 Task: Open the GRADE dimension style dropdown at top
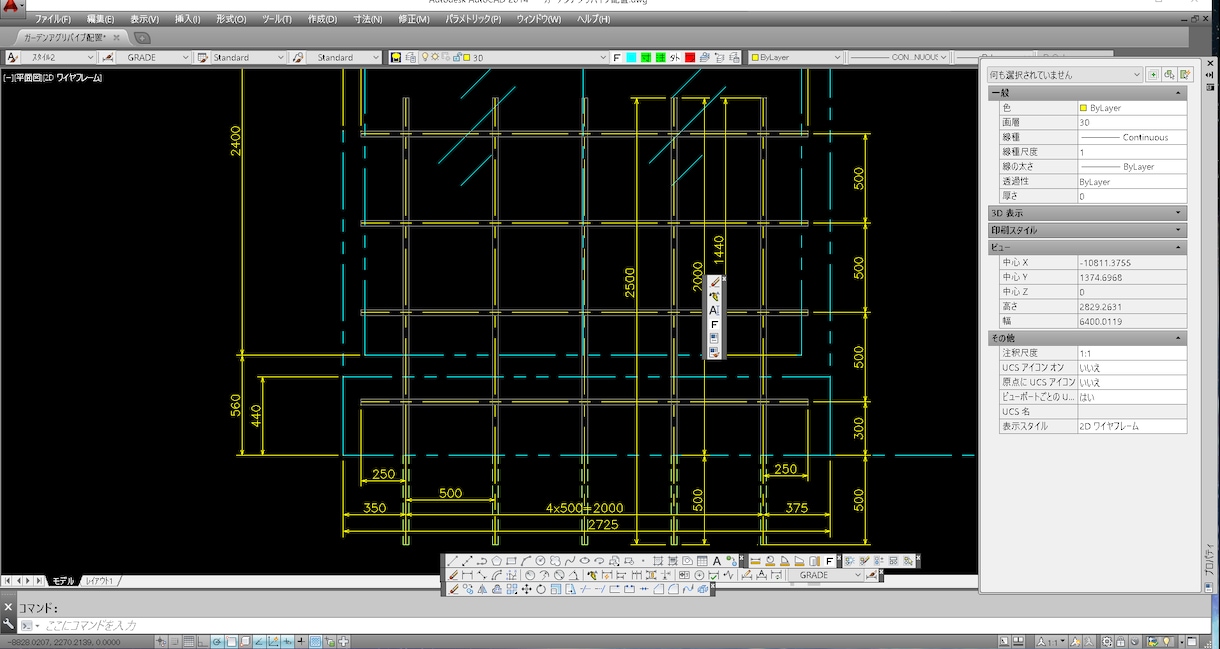(153, 58)
